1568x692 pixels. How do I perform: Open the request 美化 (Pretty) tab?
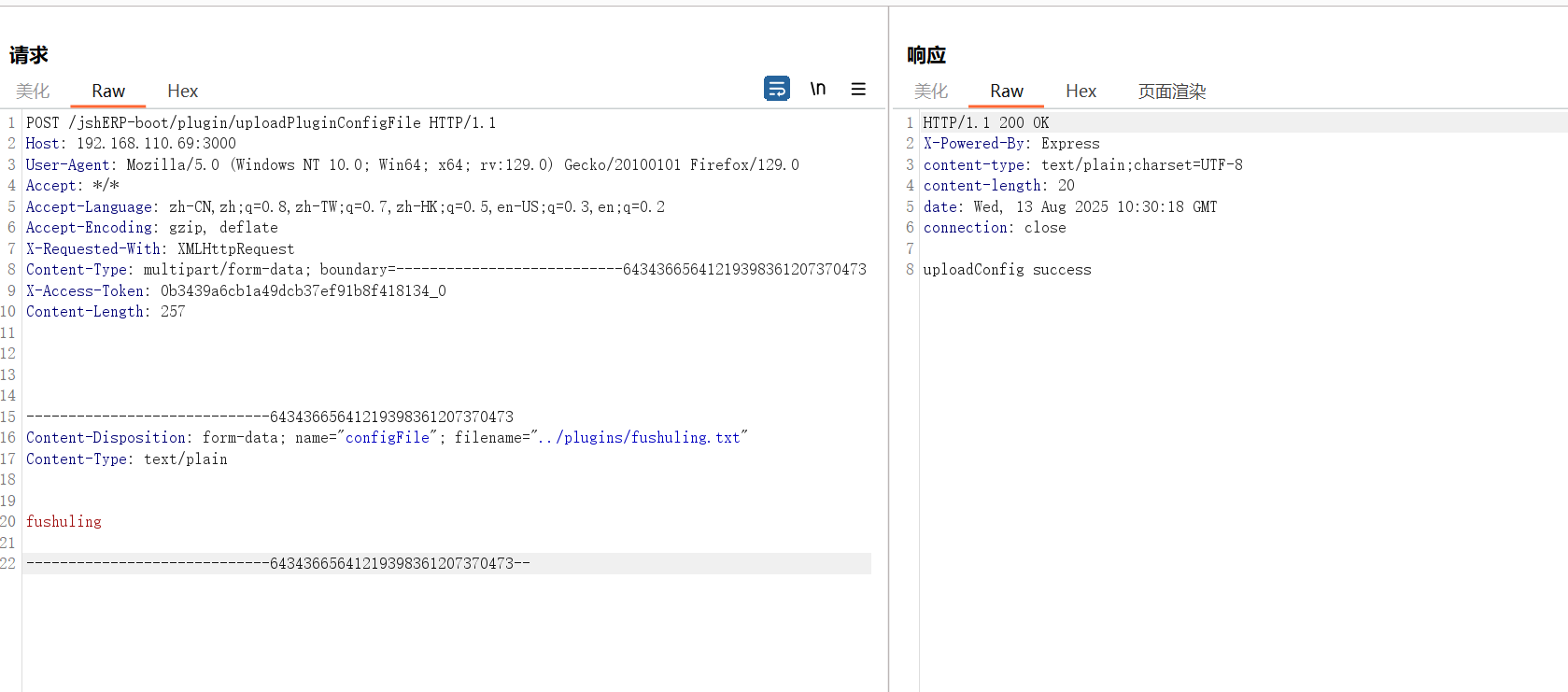click(x=33, y=92)
